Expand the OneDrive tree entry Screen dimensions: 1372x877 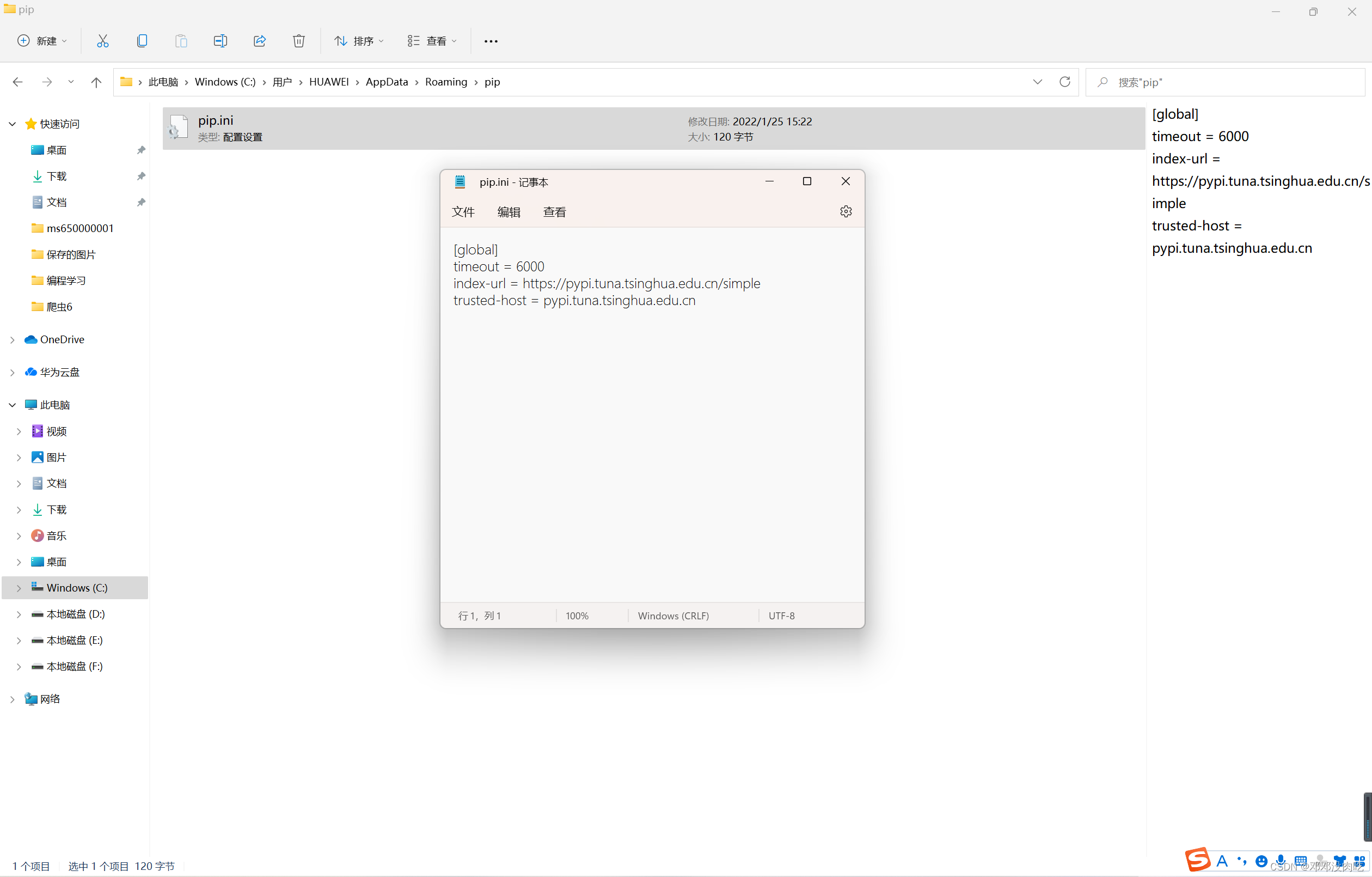pos(13,339)
